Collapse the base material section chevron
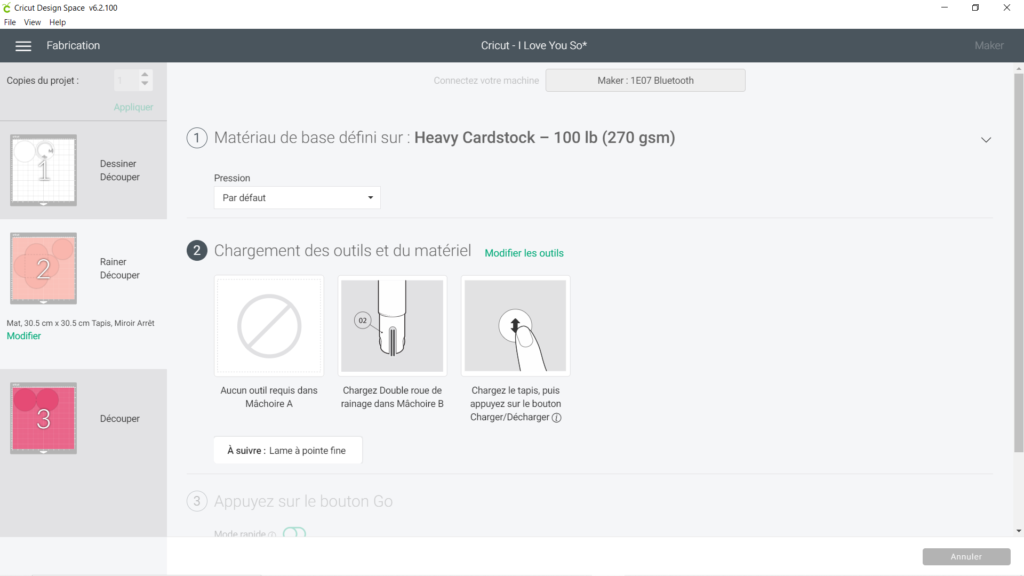The width and height of the screenshot is (1024, 576). 986,140
